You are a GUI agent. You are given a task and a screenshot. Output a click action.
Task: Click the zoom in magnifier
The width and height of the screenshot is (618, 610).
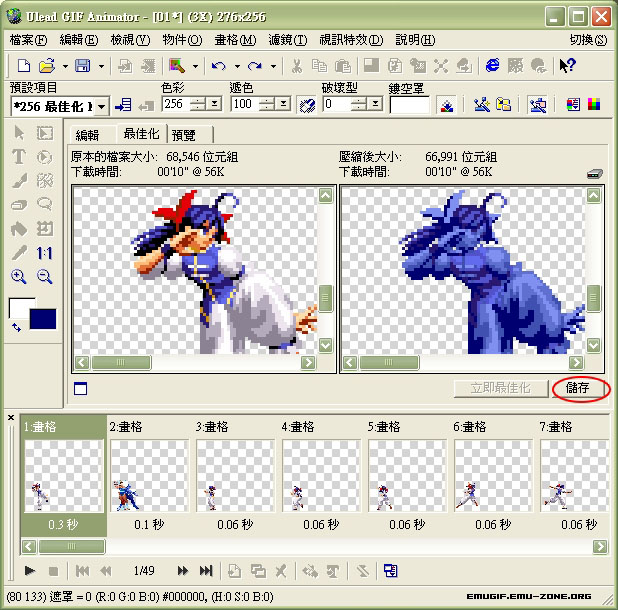(x=19, y=277)
